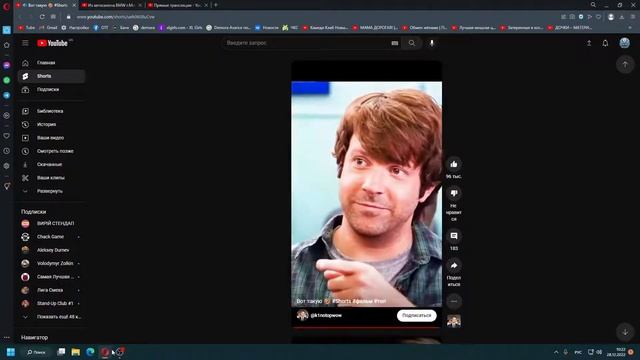Open the Gmail bookmark in bookmarks bar

(x=49, y=28)
